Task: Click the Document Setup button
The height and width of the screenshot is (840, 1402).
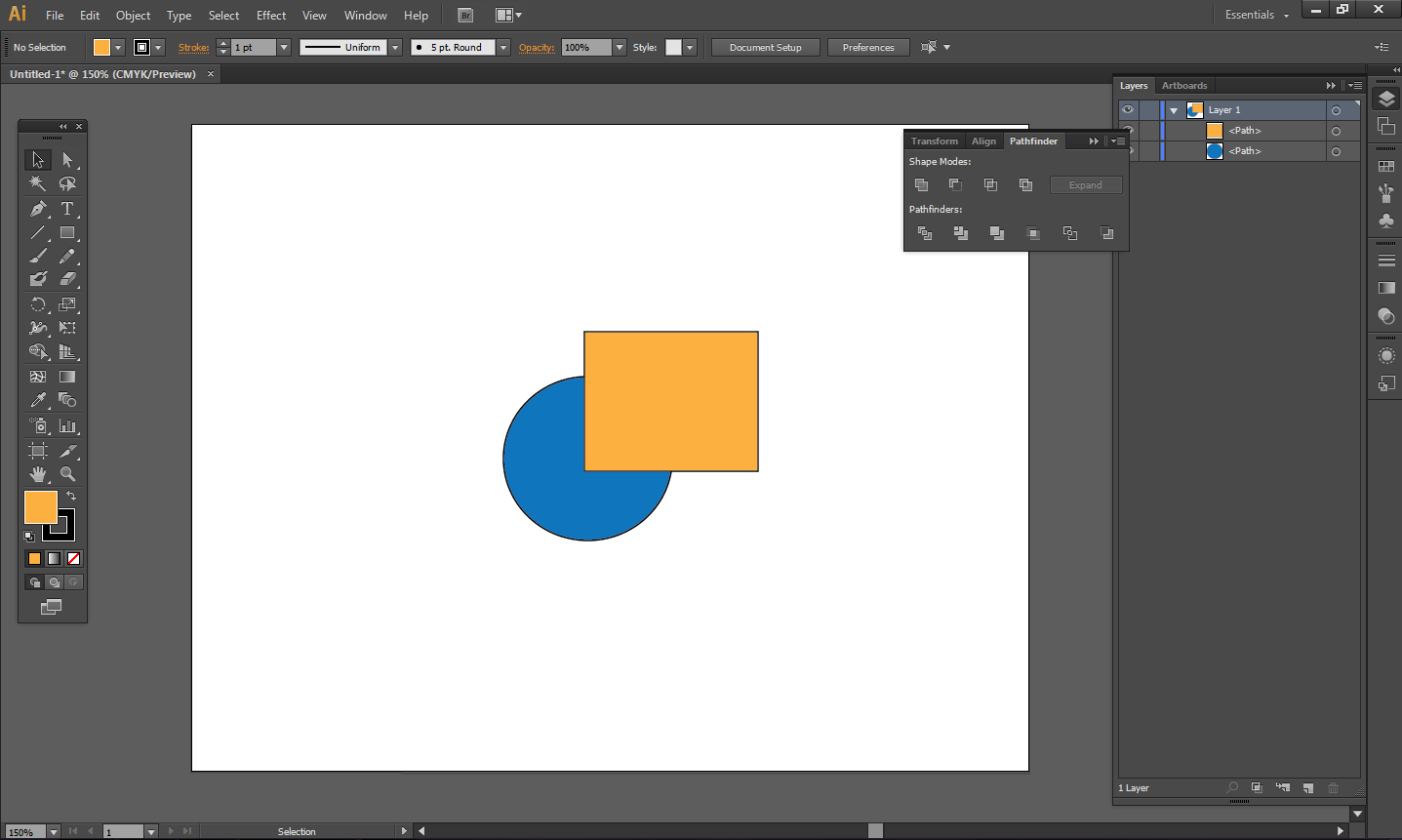Action: click(765, 47)
